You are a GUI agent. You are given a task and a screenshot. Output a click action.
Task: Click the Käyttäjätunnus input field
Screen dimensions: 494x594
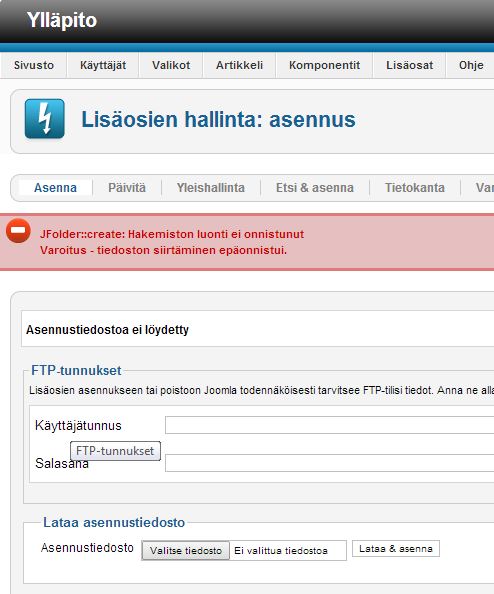pyautogui.click(x=330, y=425)
